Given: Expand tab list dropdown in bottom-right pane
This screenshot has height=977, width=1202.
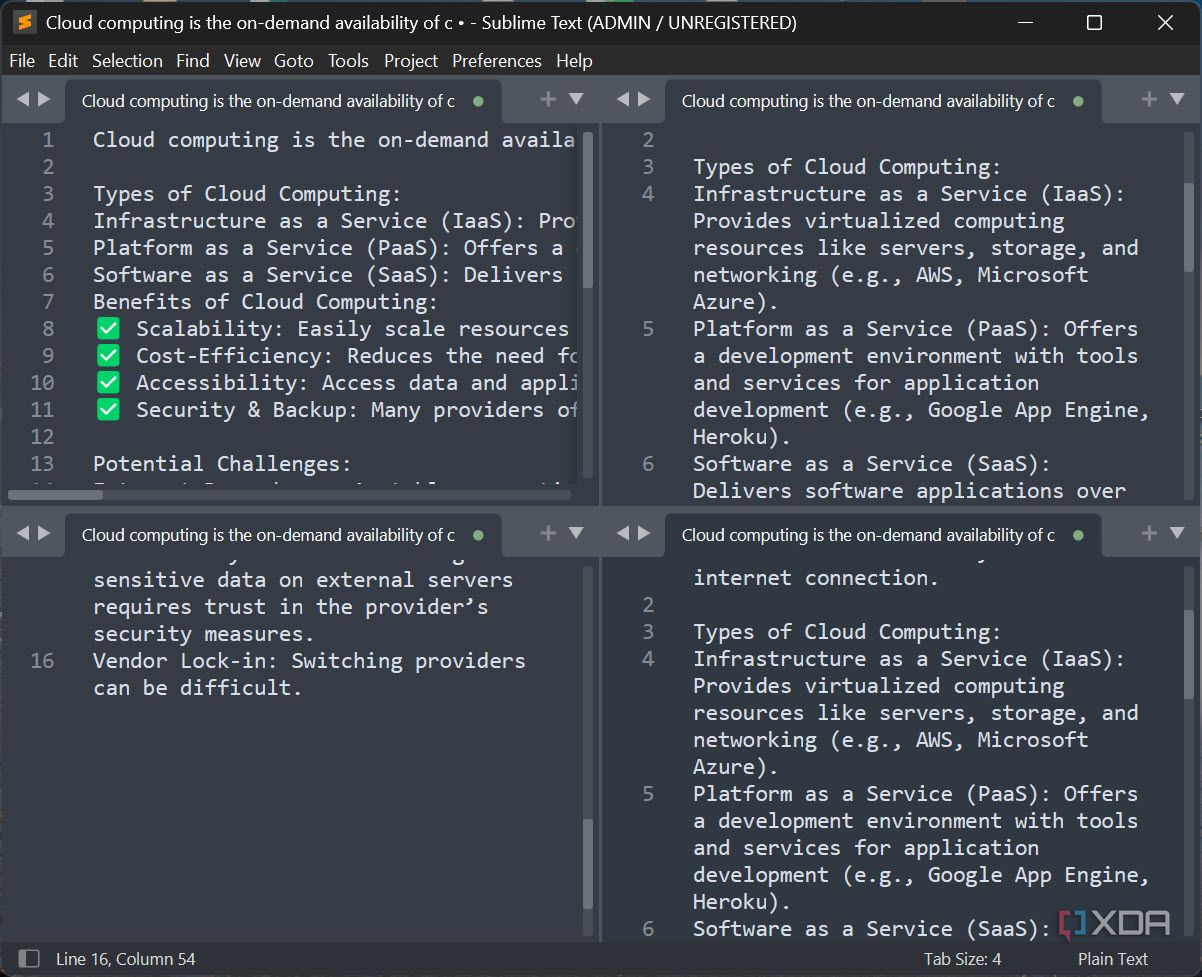Looking at the screenshot, I should [x=1177, y=534].
